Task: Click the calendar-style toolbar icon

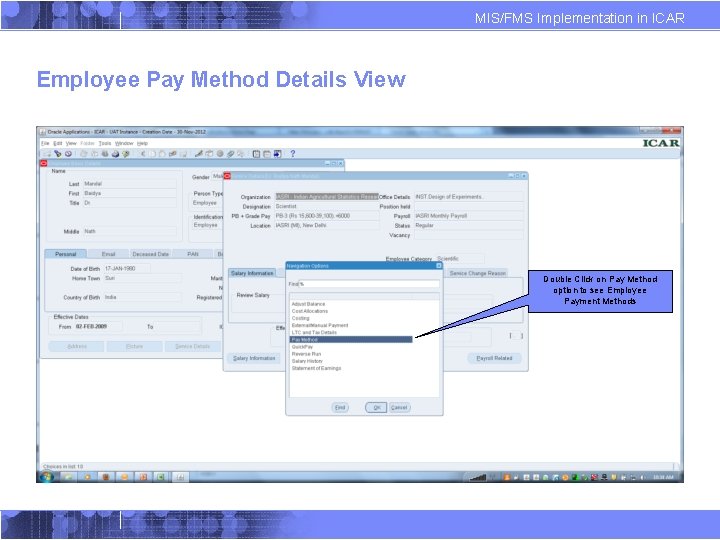Action: [x=267, y=154]
